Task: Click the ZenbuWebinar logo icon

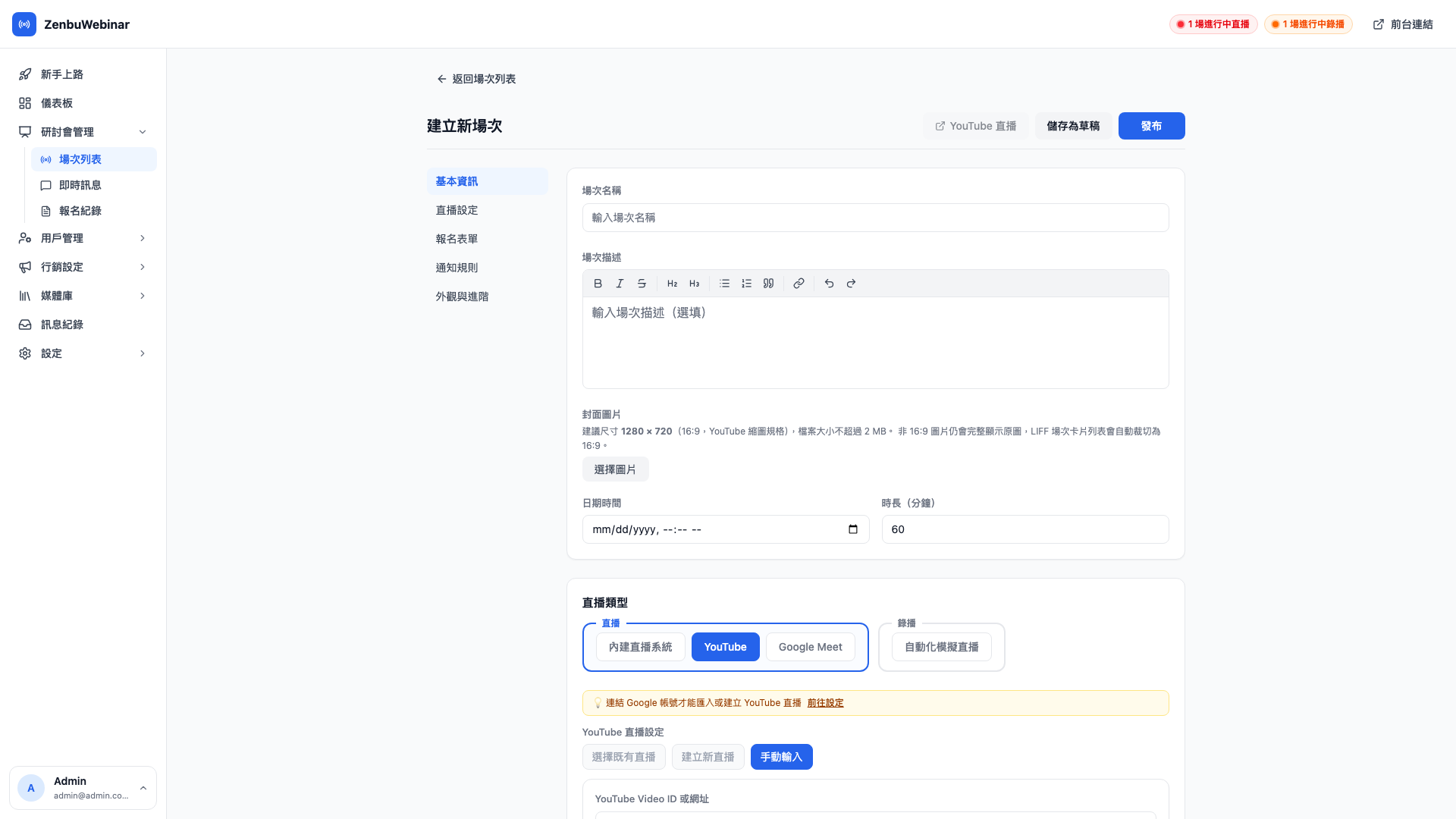Action: click(x=24, y=24)
